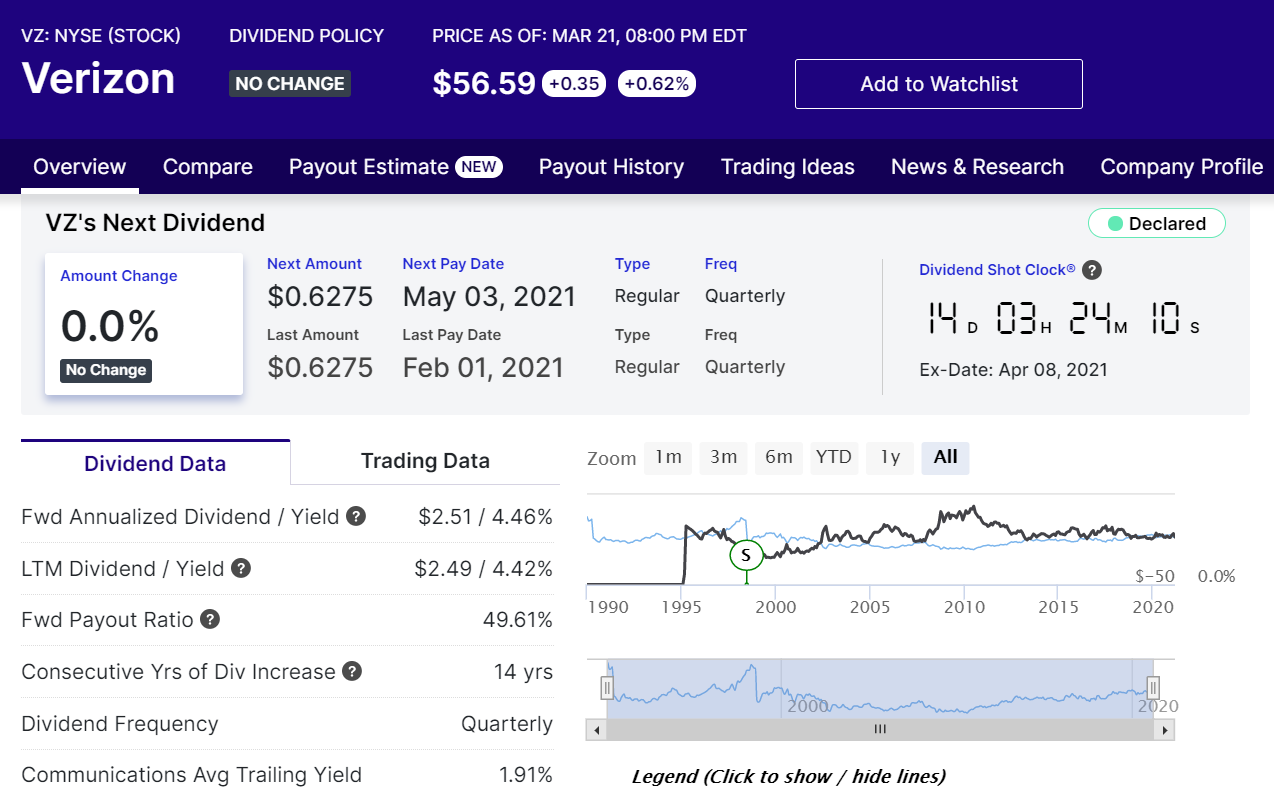1274x797 pixels.
Task: Open the Trading Ideas tab
Action: pos(788,167)
